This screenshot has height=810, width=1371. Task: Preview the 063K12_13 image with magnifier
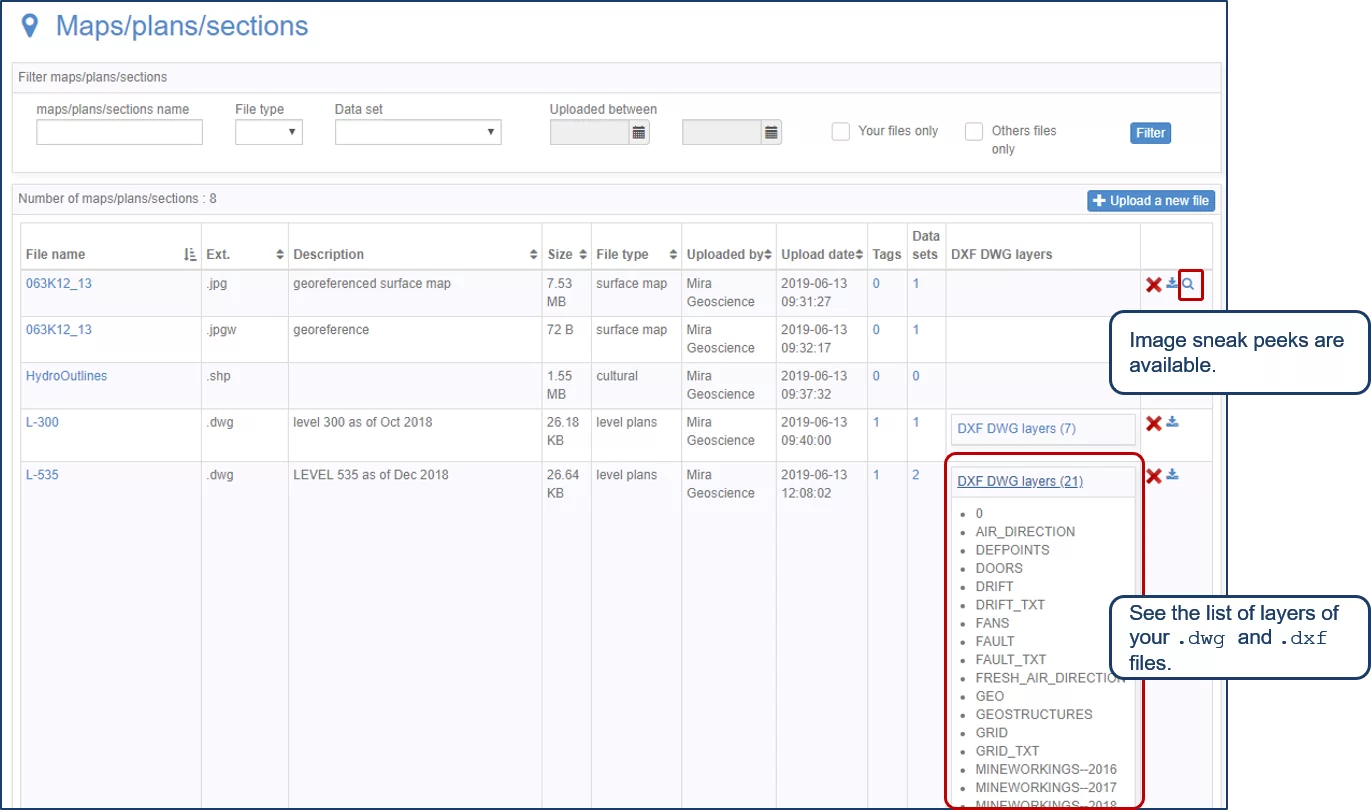(1189, 285)
